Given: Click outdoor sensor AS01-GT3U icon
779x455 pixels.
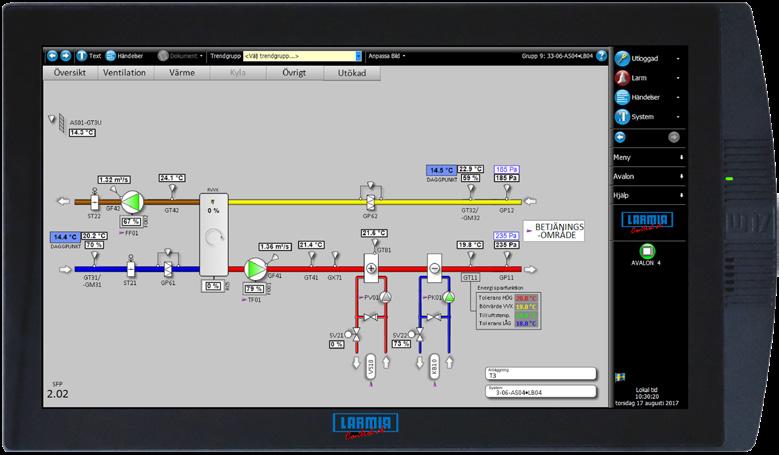Looking at the screenshot, I should click(57, 122).
